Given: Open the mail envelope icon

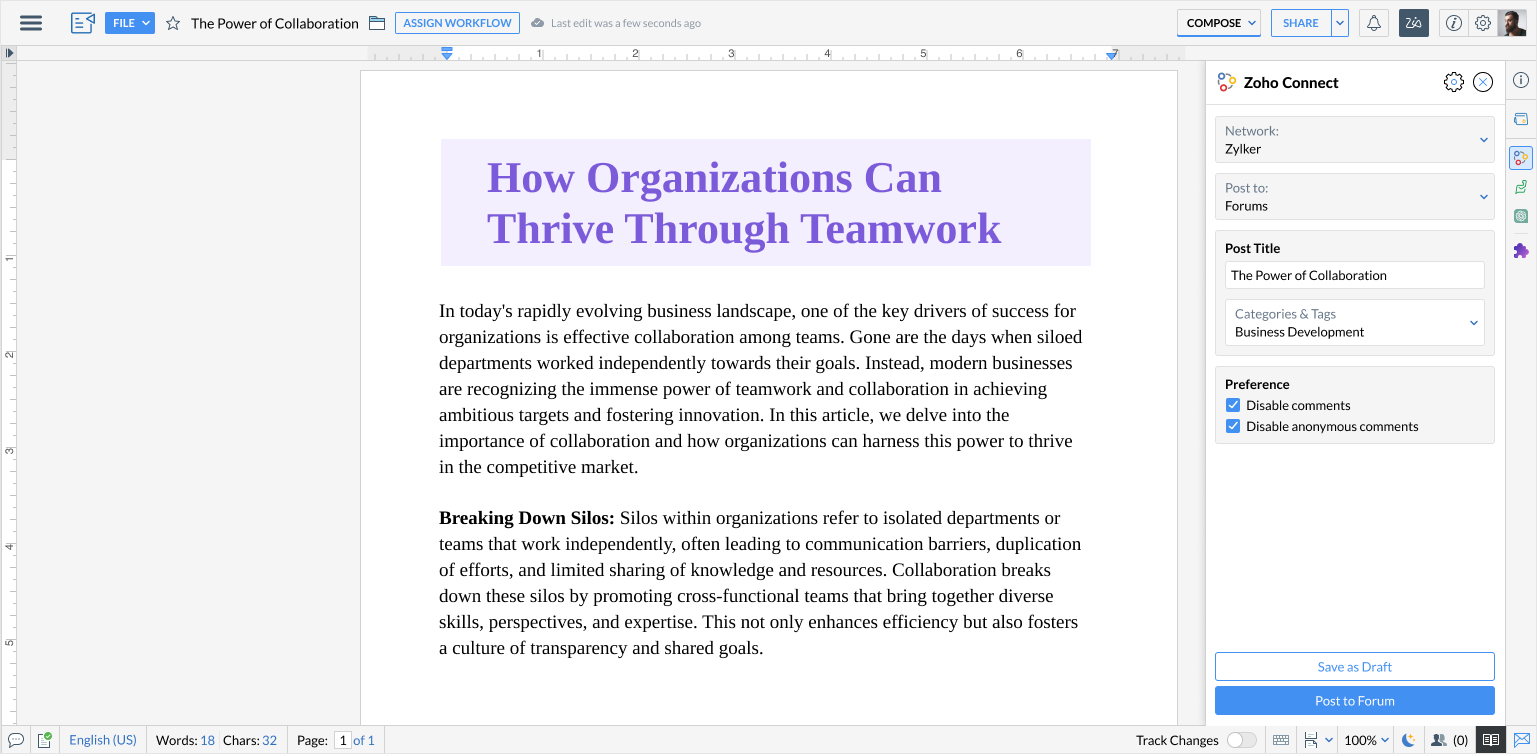Looking at the screenshot, I should (x=1521, y=740).
